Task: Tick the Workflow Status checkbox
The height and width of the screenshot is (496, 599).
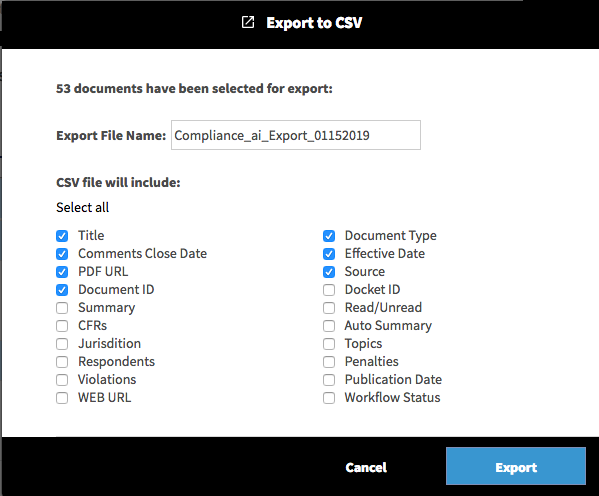Action: tap(329, 398)
